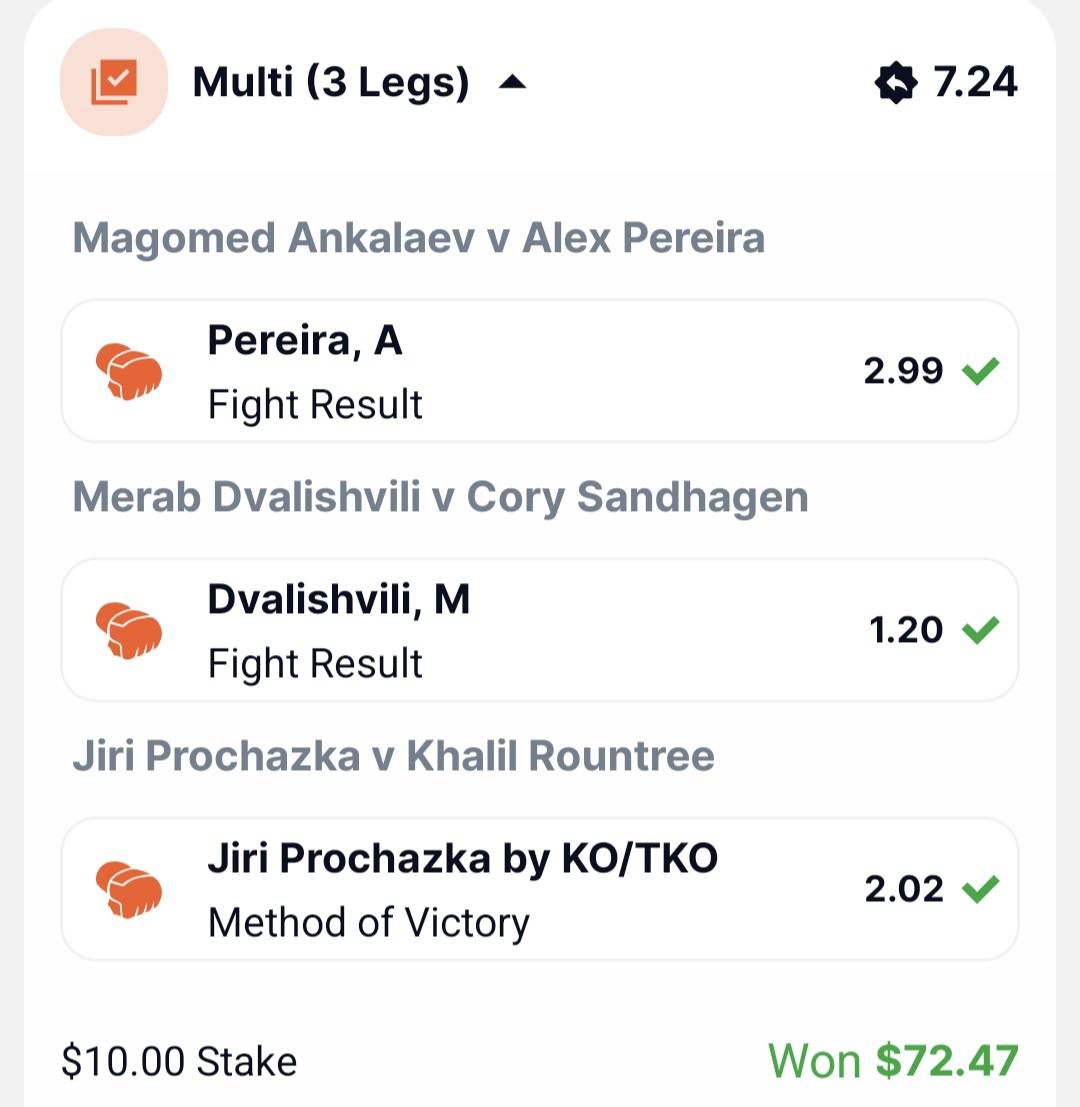This screenshot has height=1107, width=1080.
Task: Open the Magomed Ankalaev v Alex Pereira event
Action: (x=418, y=239)
